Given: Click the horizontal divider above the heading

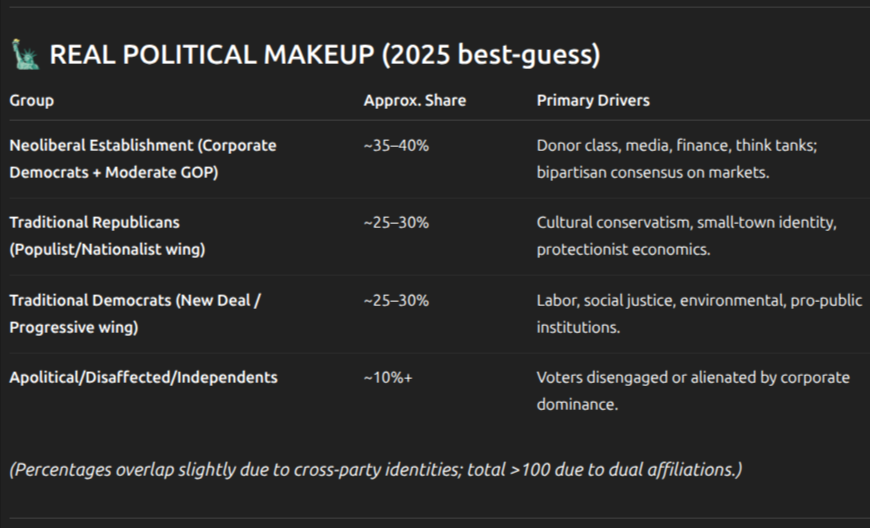Looking at the screenshot, I should 435,7.
